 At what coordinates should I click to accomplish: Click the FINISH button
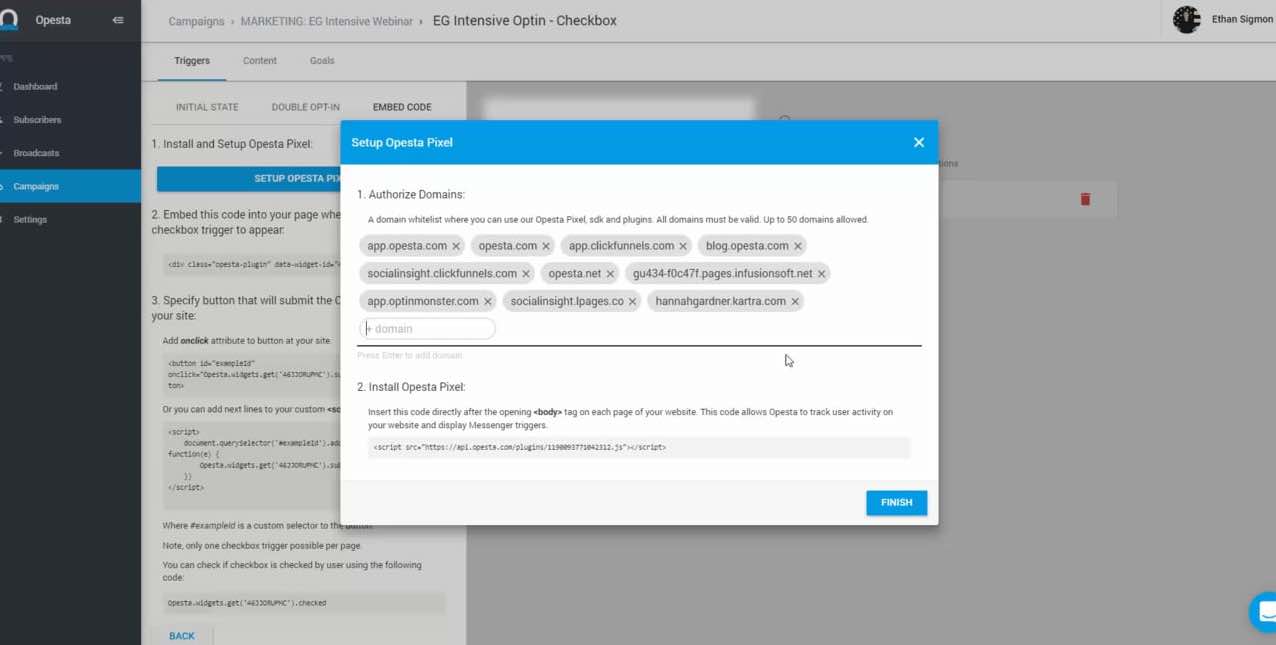[x=896, y=503]
